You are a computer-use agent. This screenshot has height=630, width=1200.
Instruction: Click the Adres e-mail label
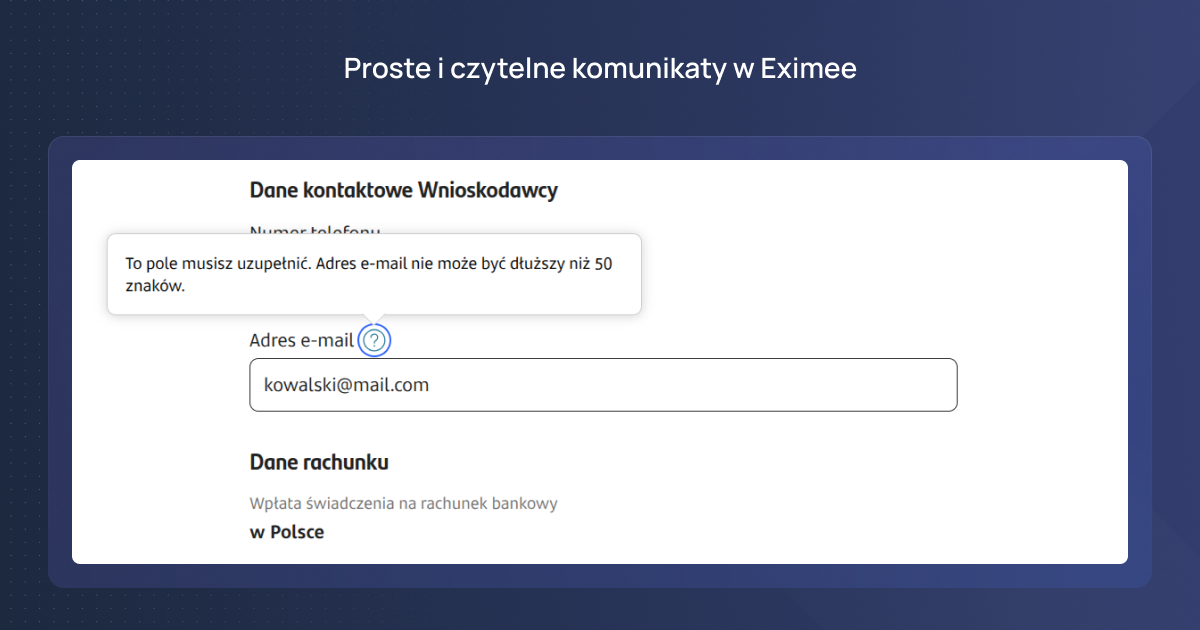(x=301, y=341)
